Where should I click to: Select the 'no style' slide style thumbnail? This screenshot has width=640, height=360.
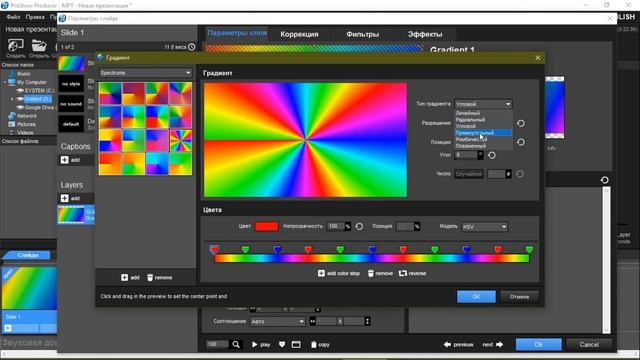click(x=71, y=84)
